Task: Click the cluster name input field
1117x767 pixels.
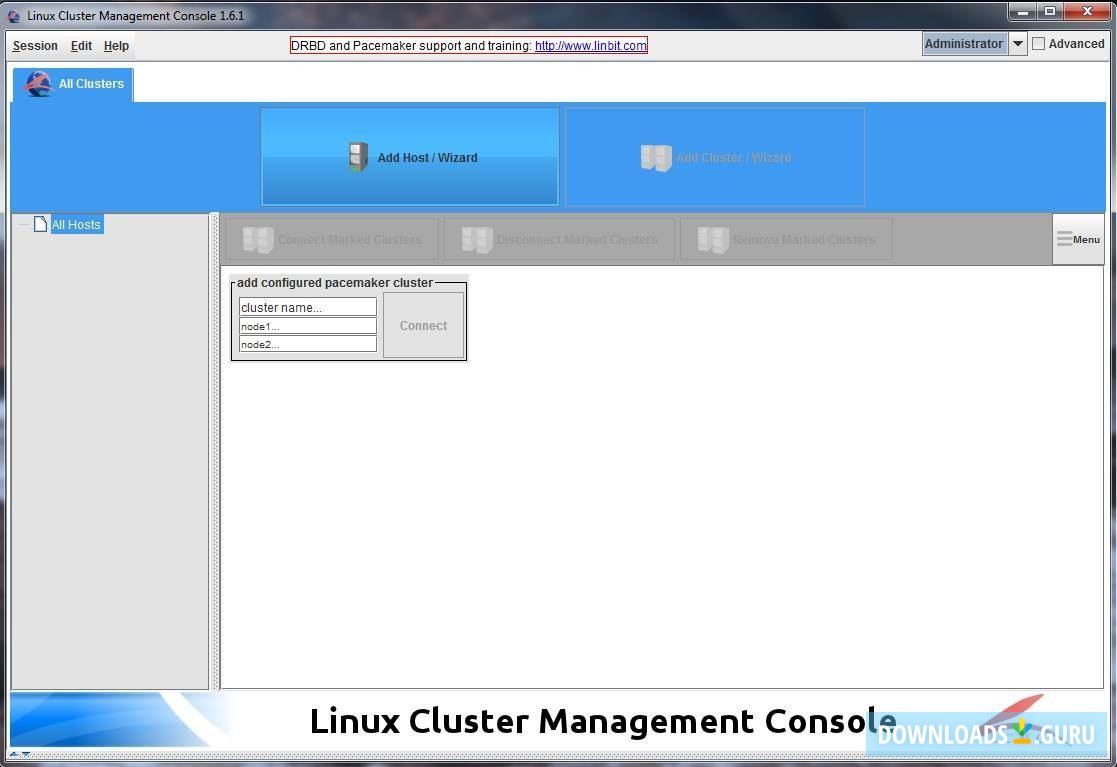Action: (x=307, y=307)
